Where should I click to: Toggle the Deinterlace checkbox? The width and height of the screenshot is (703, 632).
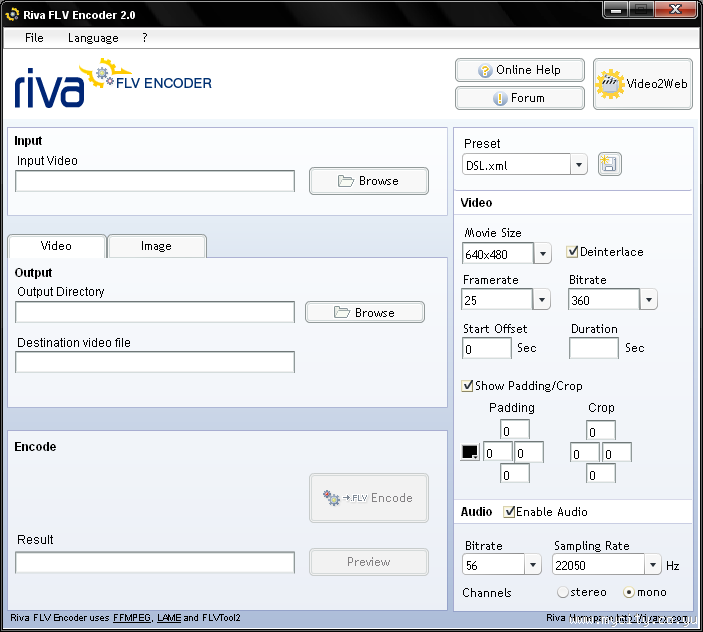pyautogui.click(x=572, y=251)
